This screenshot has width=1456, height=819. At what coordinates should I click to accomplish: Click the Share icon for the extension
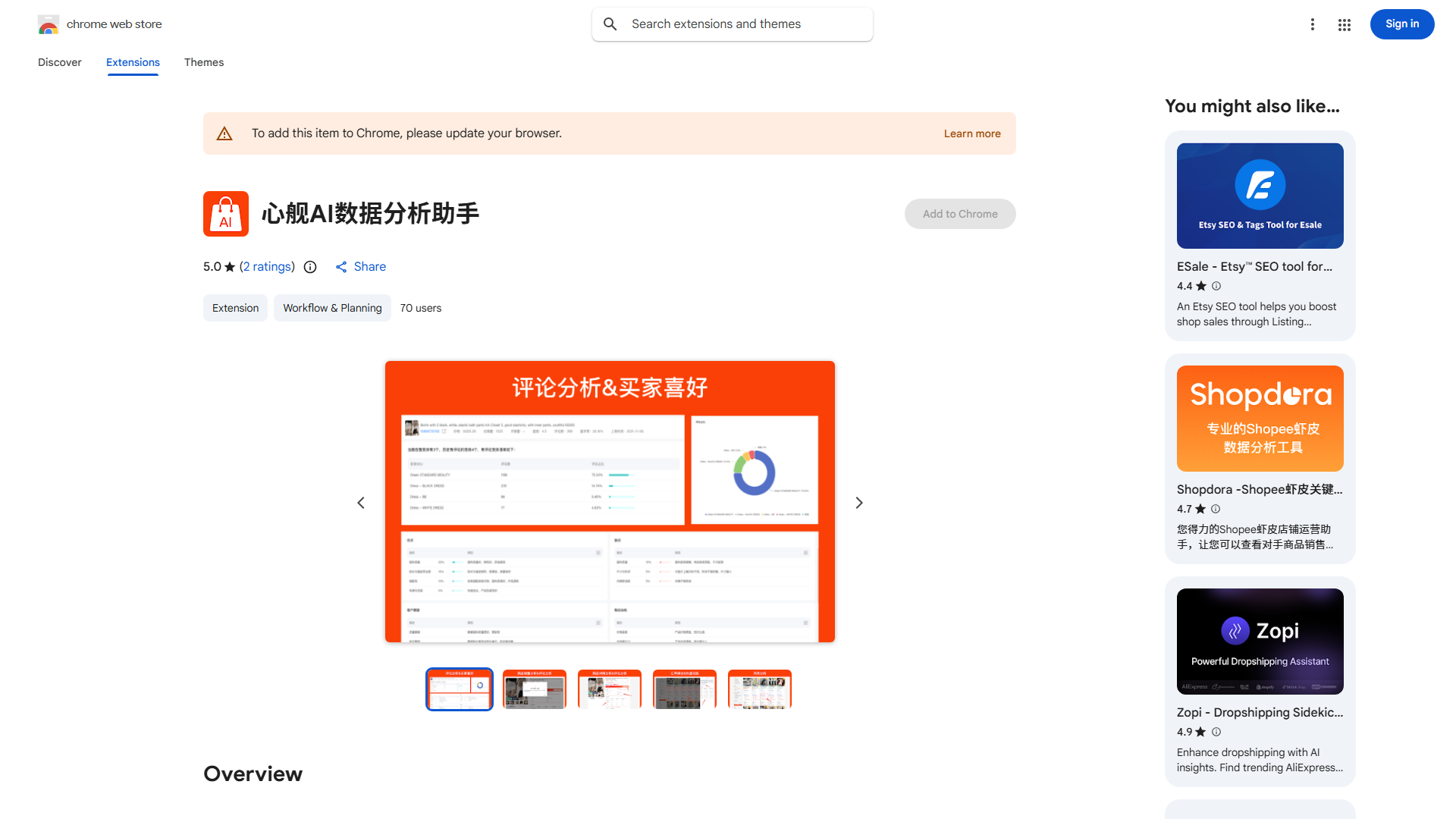click(342, 267)
